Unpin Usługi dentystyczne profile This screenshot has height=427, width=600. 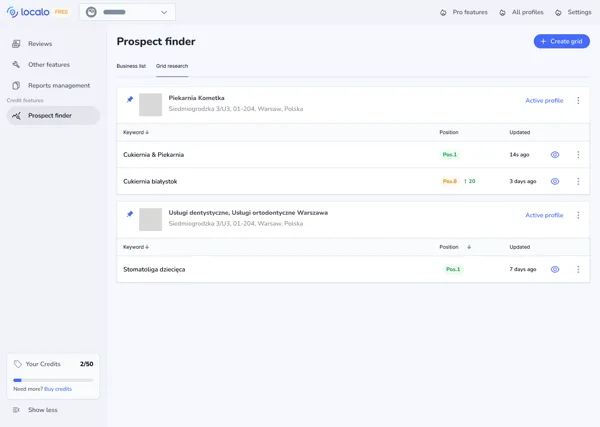tap(130, 214)
